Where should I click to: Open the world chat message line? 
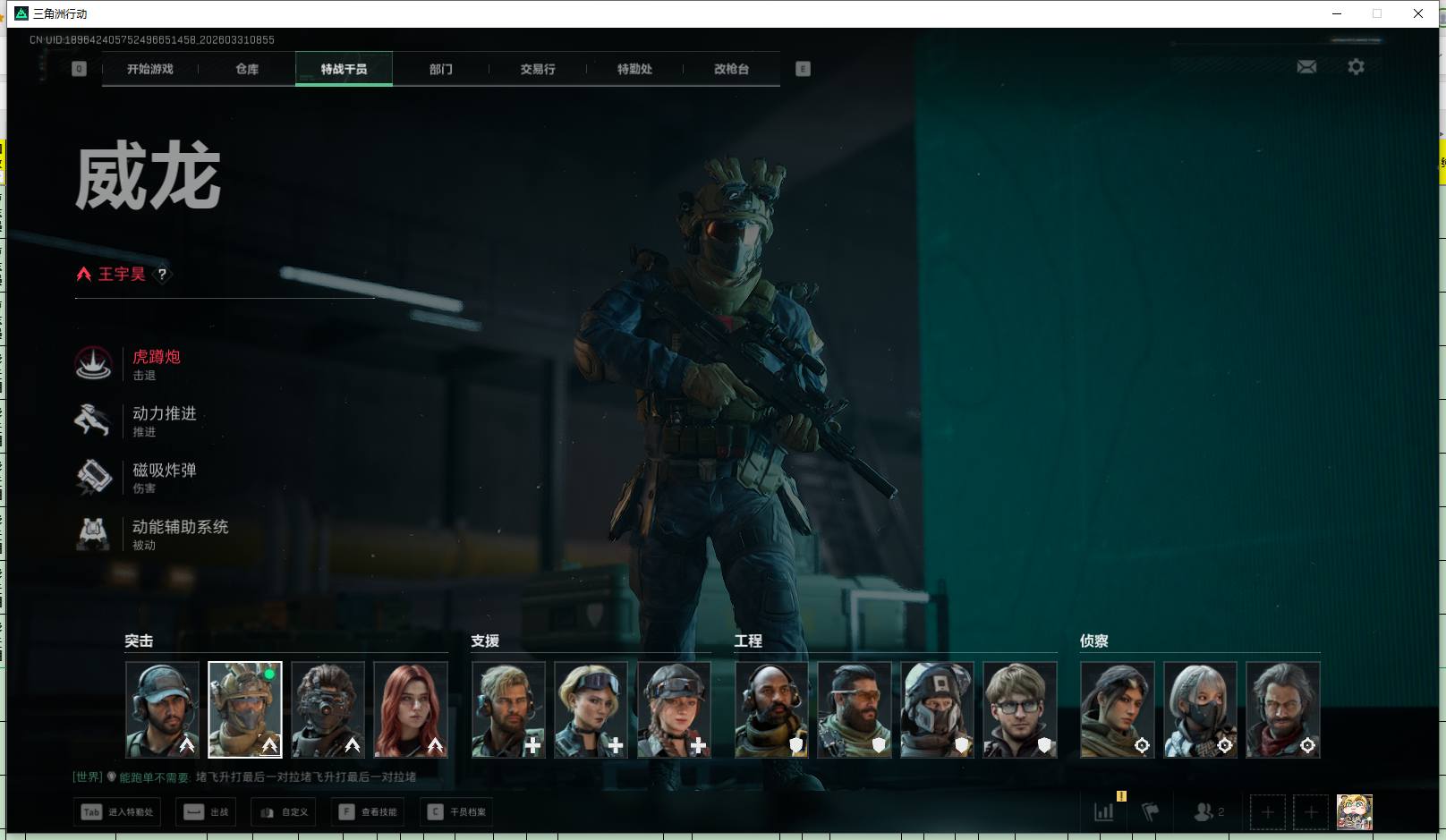pos(244,777)
